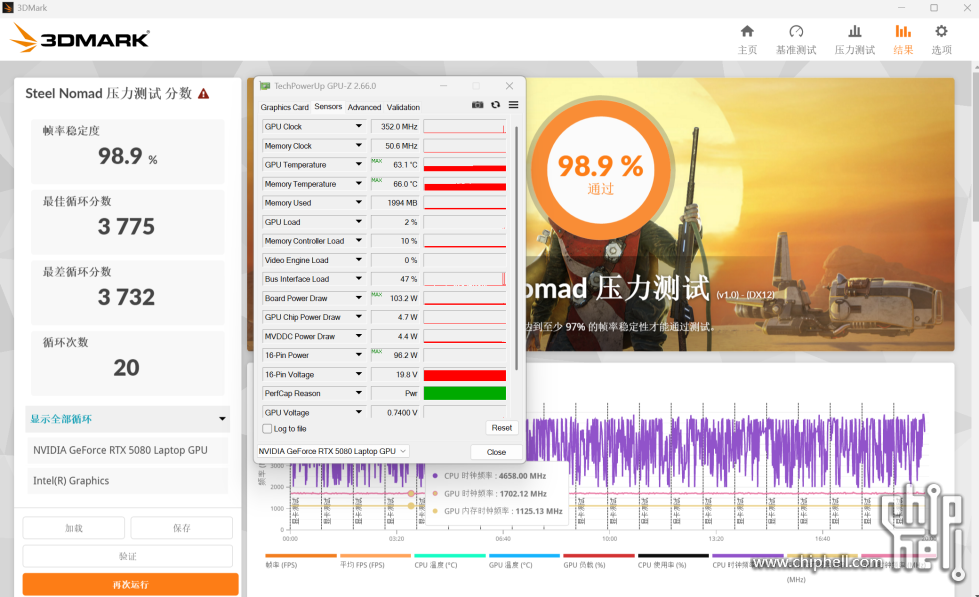Click the worst loop score 3 732
This screenshot has width=979, height=597.
[x=126, y=297]
